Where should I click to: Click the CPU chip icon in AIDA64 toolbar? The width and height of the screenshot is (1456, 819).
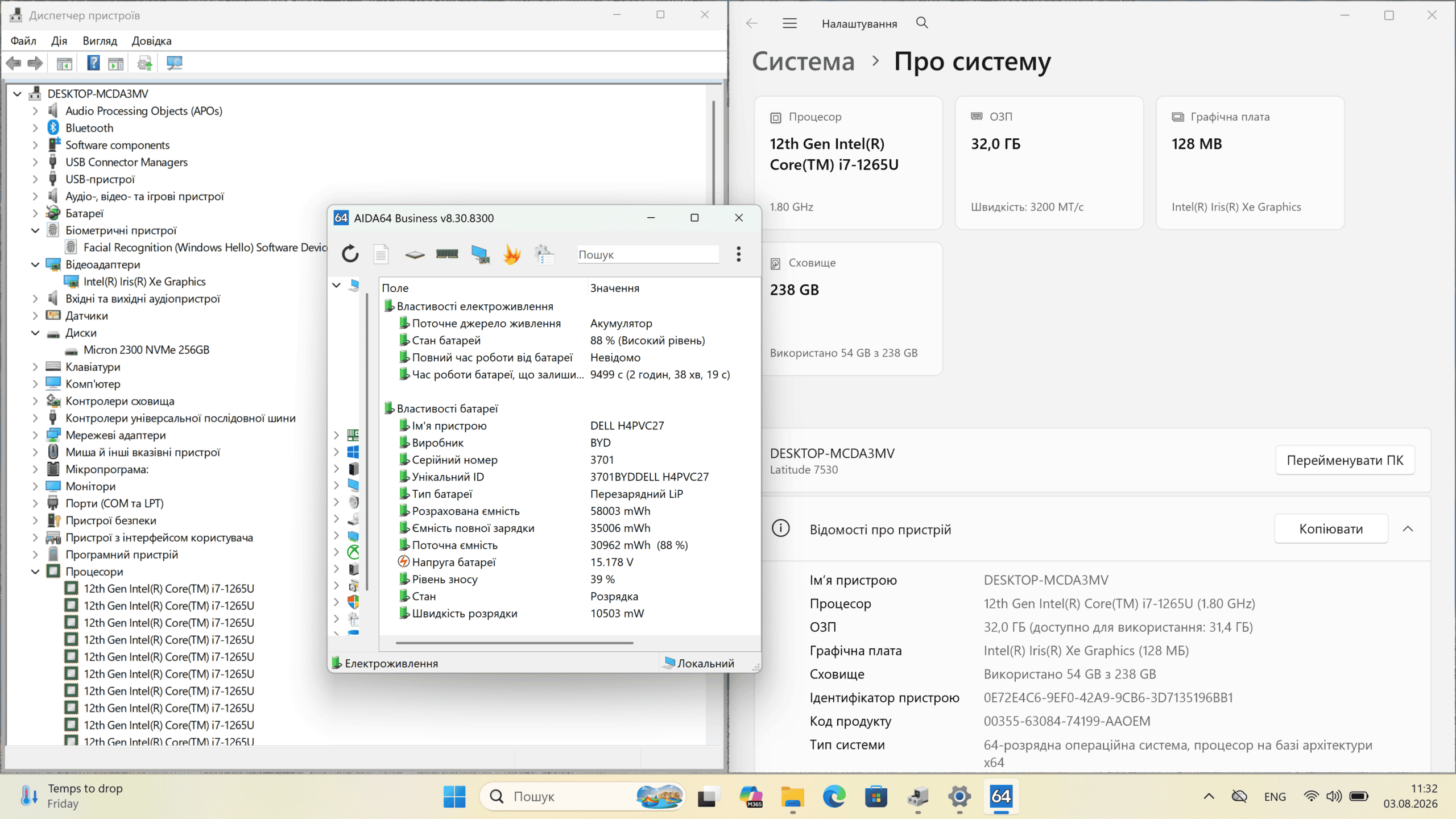pos(415,254)
